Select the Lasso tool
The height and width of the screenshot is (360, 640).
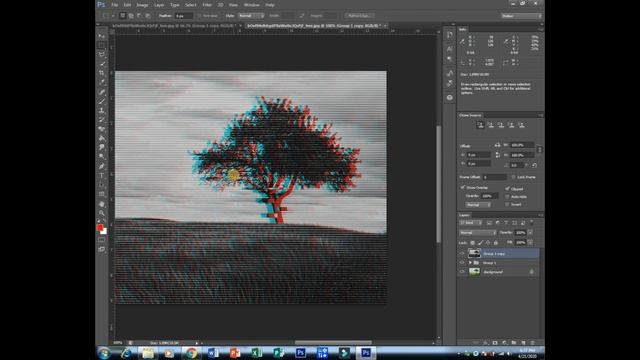click(101, 55)
